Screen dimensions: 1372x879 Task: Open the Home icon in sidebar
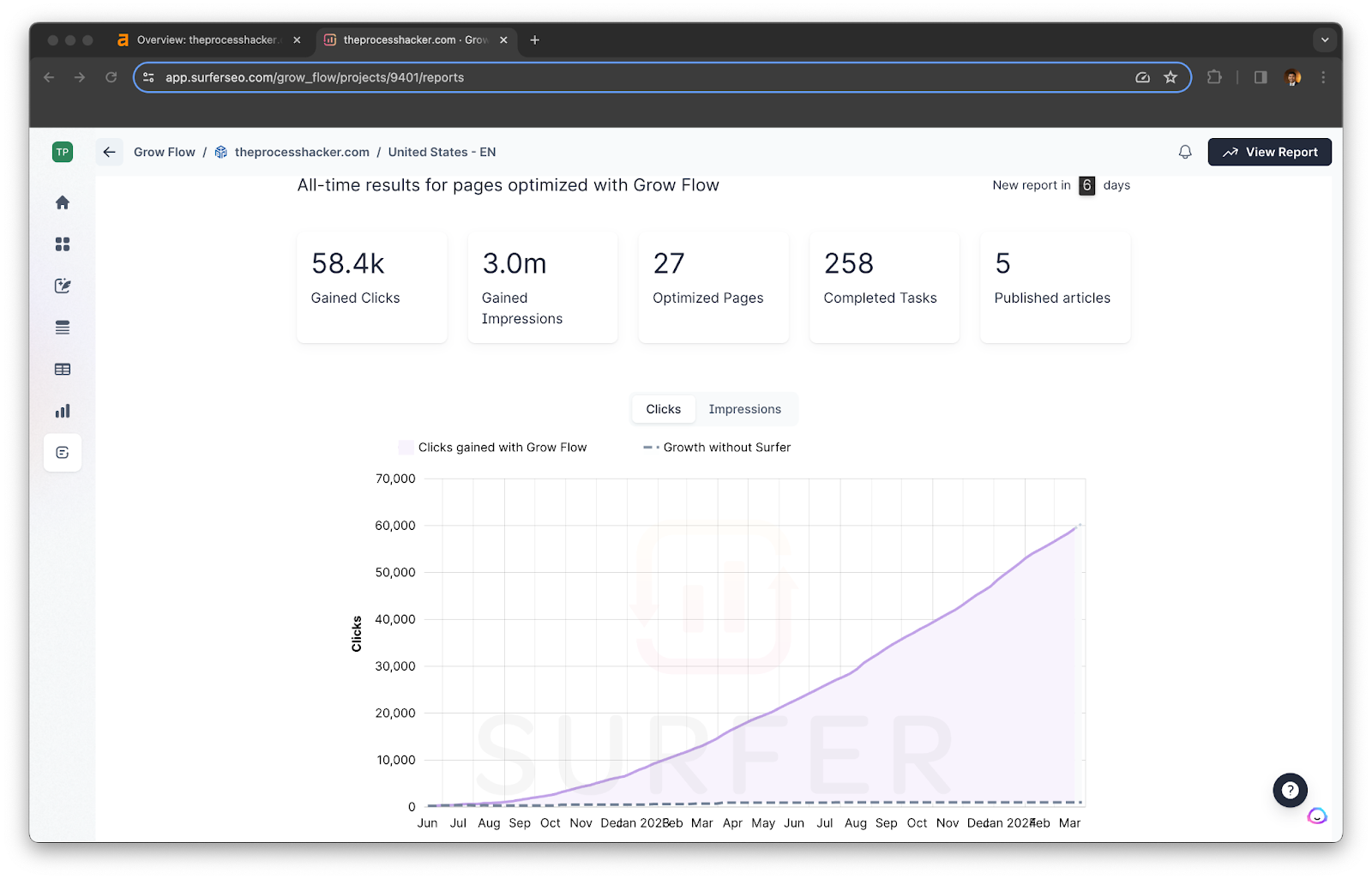pyautogui.click(x=63, y=202)
